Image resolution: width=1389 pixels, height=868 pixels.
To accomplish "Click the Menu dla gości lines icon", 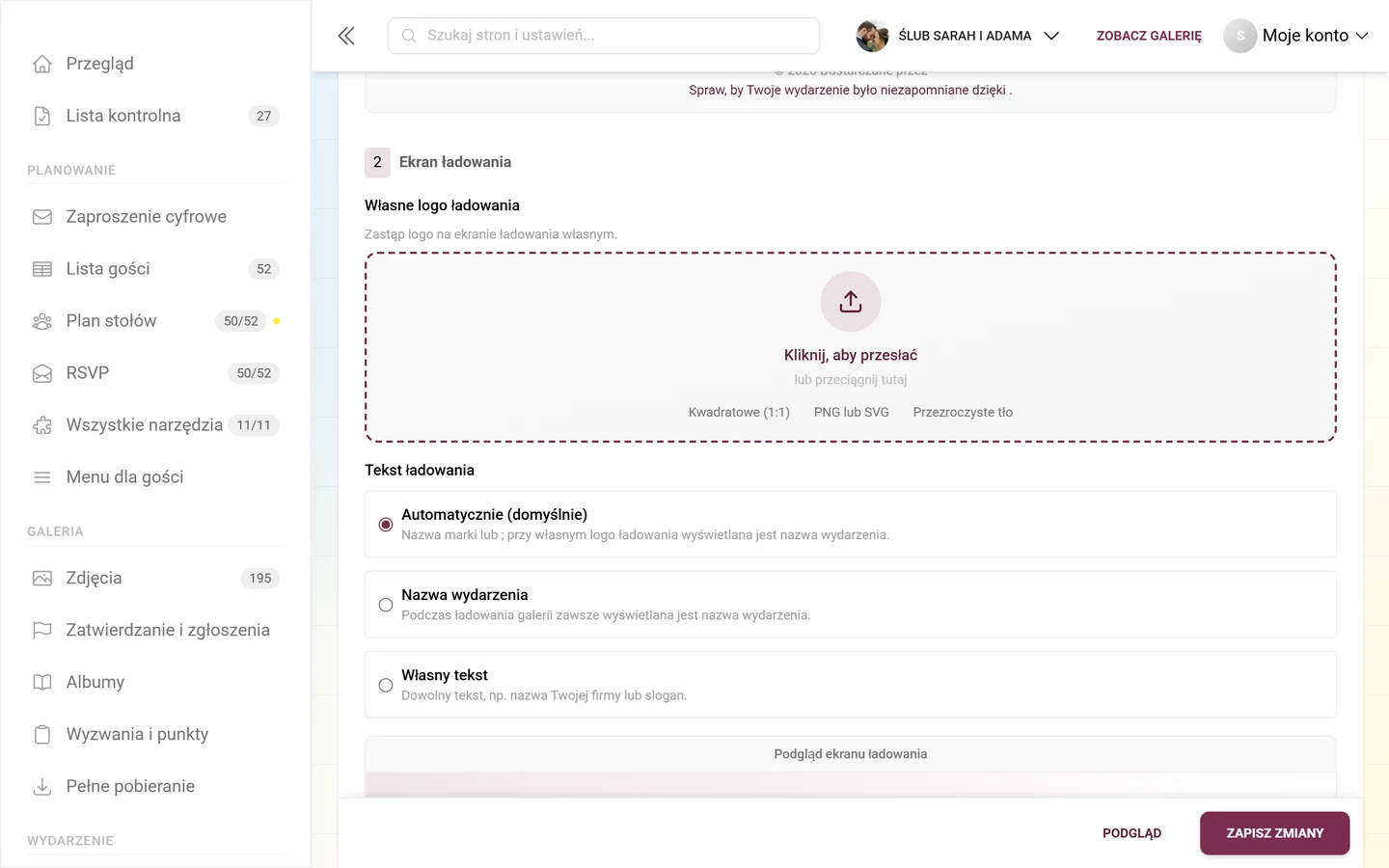I will [42, 477].
